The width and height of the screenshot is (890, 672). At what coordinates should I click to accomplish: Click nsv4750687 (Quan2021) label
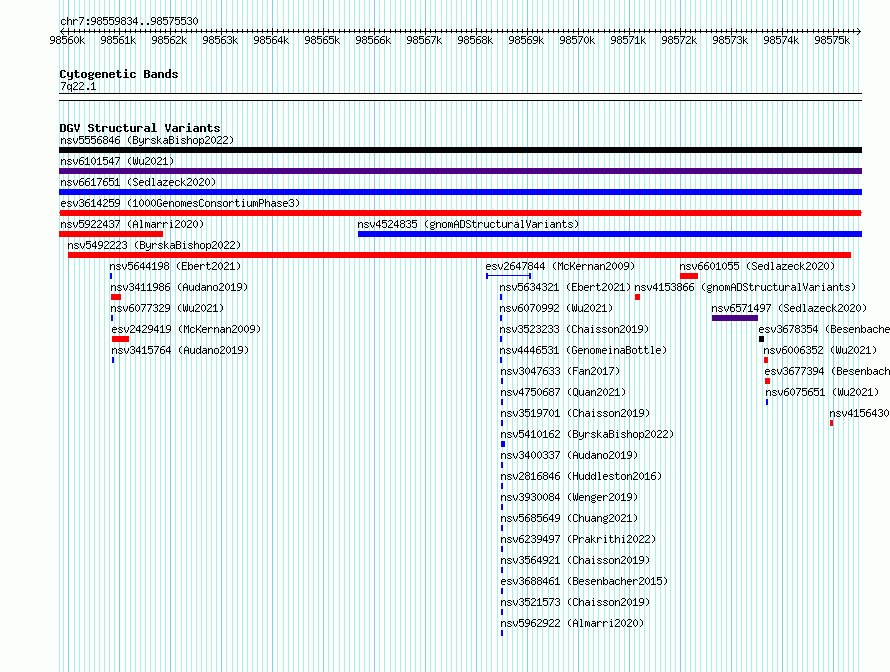[563, 392]
